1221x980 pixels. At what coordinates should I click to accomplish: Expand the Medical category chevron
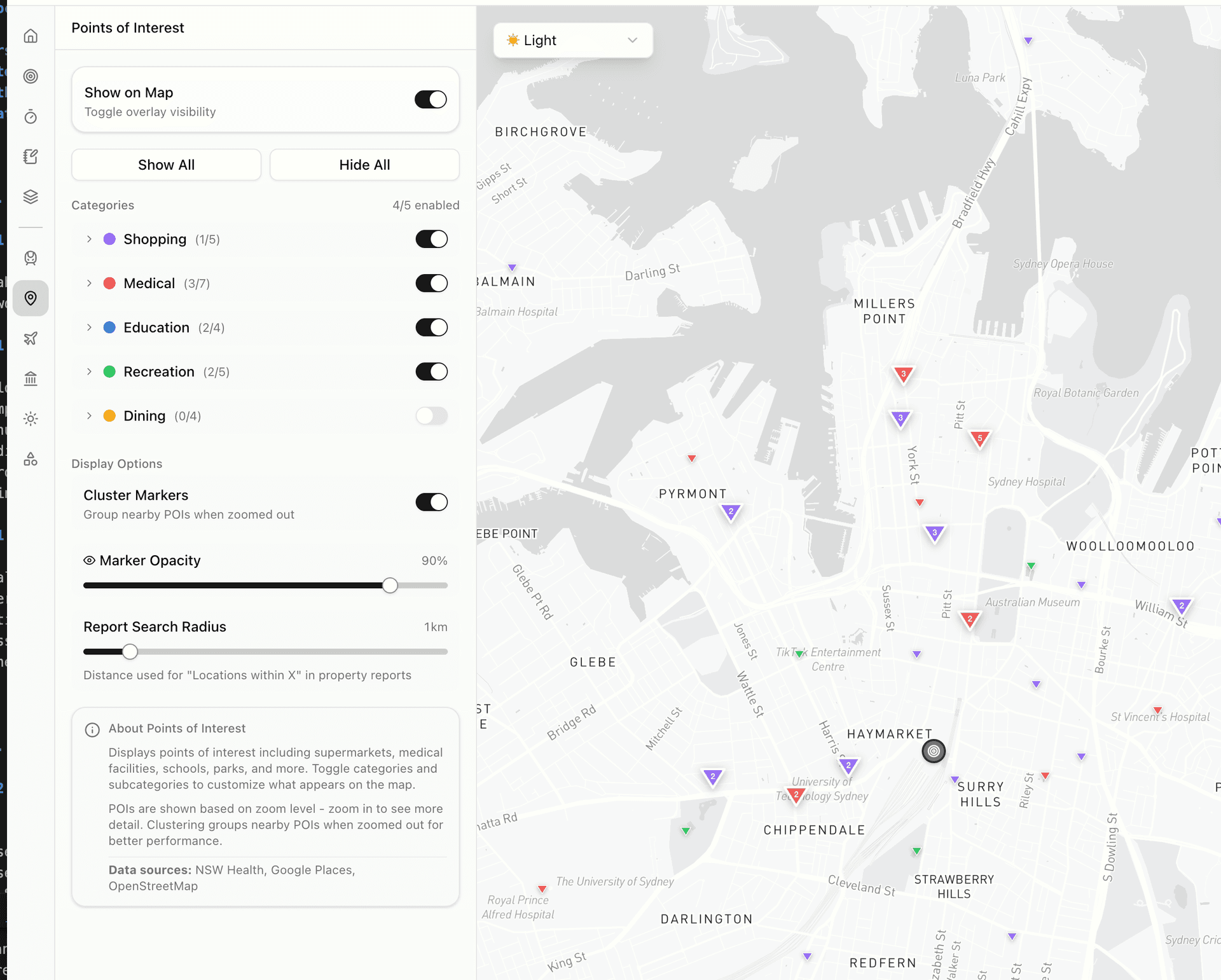coord(89,284)
